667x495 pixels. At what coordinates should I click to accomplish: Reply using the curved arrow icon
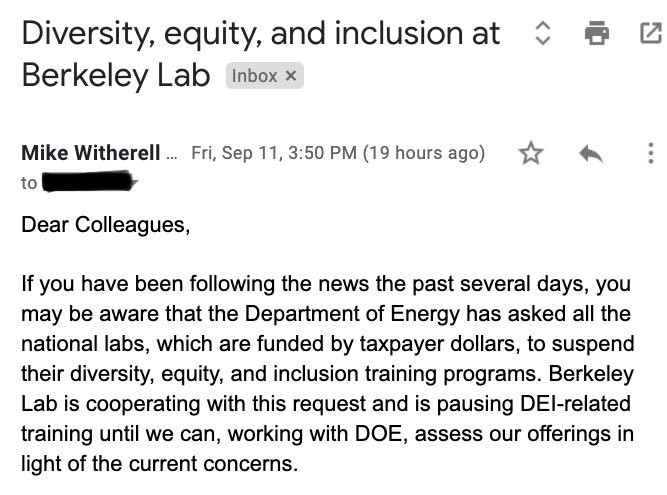click(x=591, y=153)
